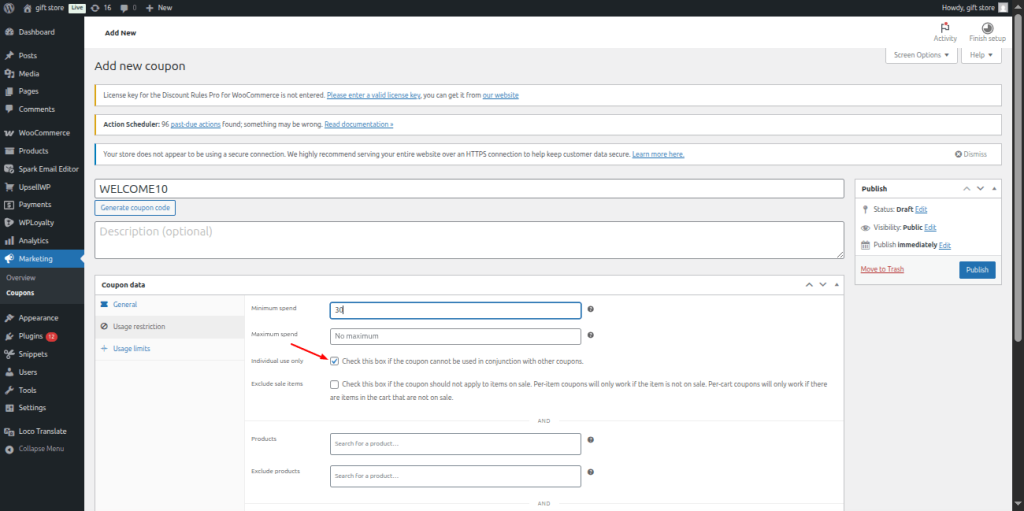Collapse the Publish panel toggle
This screenshot has height=511, width=1024.
994,188
